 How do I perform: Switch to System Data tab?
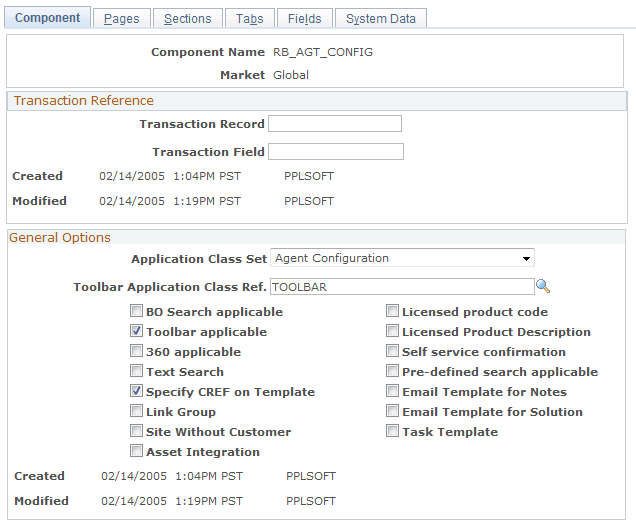pyautogui.click(x=380, y=19)
